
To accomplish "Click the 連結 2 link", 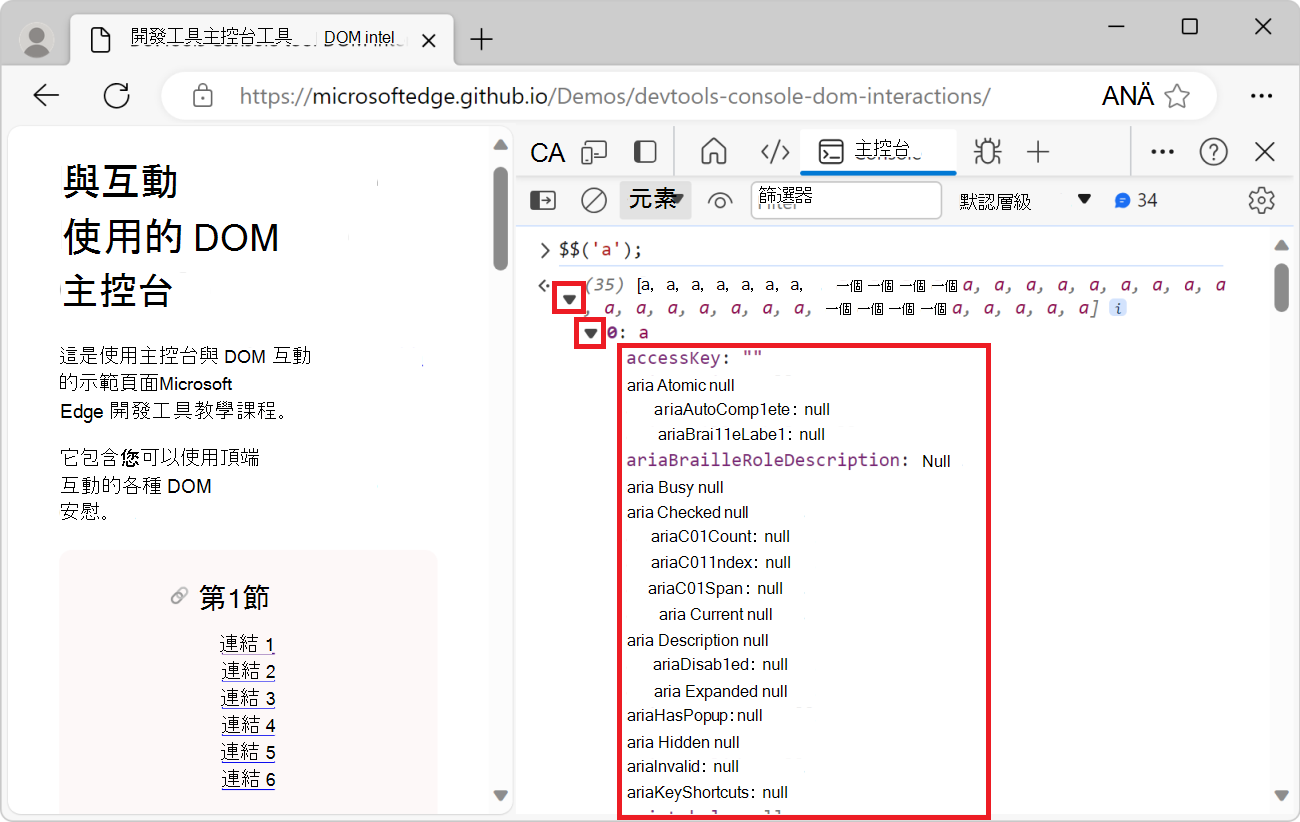I will pos(248,671).
